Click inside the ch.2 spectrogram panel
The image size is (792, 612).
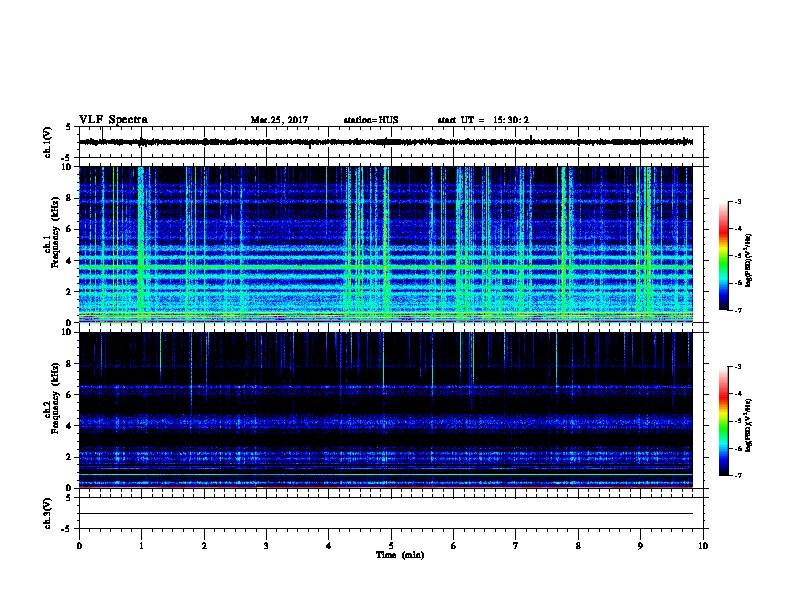point(385,410)
